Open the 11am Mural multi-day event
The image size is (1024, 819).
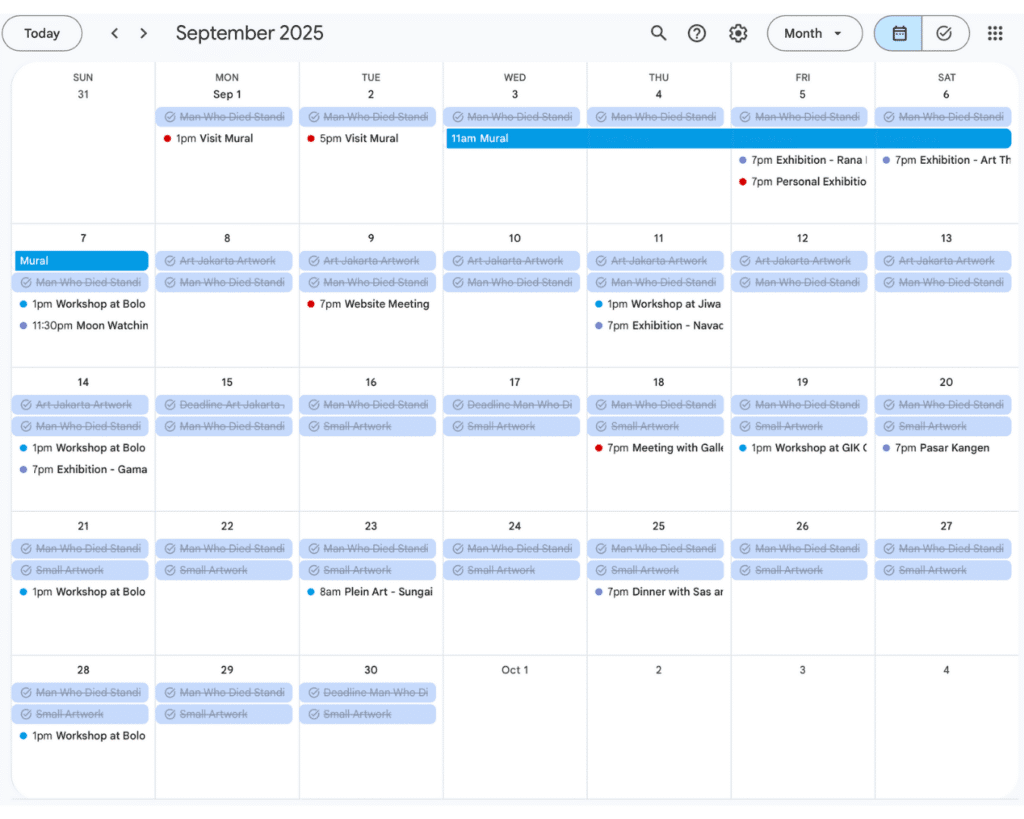point(727,139)
